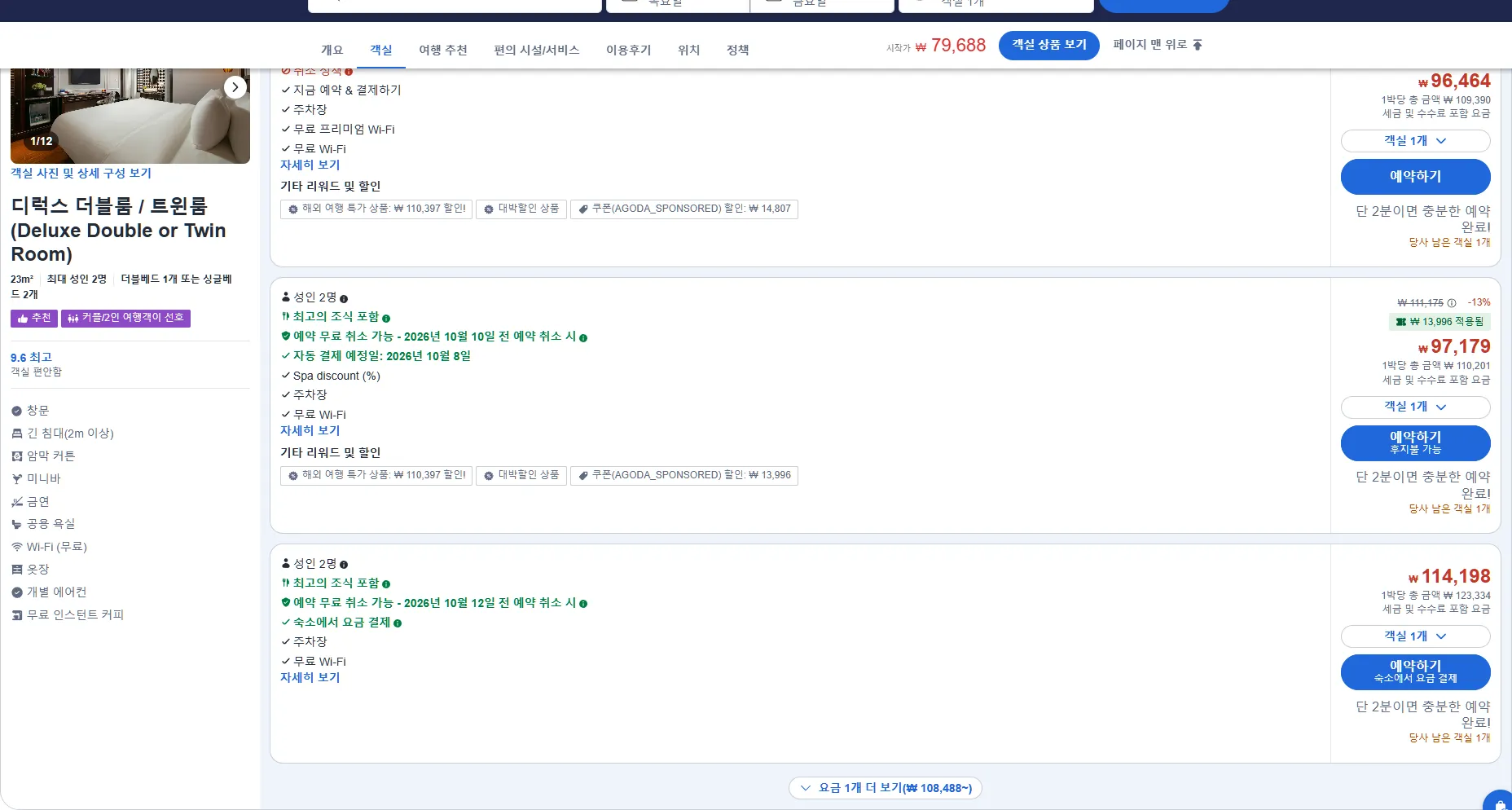Viewport: 1512px width, 810px height.
Task: Click info icon after 10월 10일 전 예약 취소 시
Action: click(x=583, y=337)
